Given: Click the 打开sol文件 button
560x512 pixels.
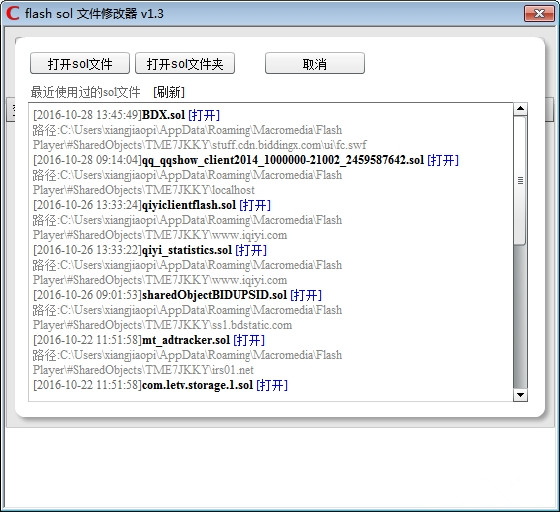Looking at the screenshot, I should [x=80, y=64].
